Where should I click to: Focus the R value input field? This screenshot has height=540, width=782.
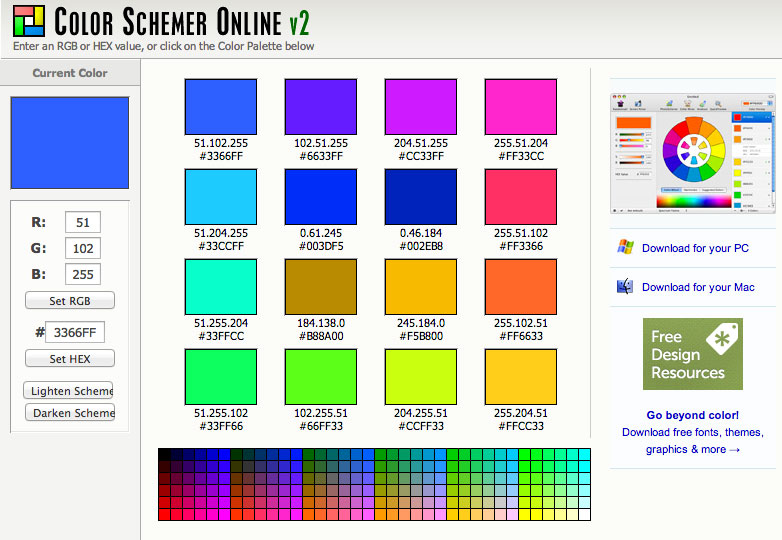(x=82, y=222)
